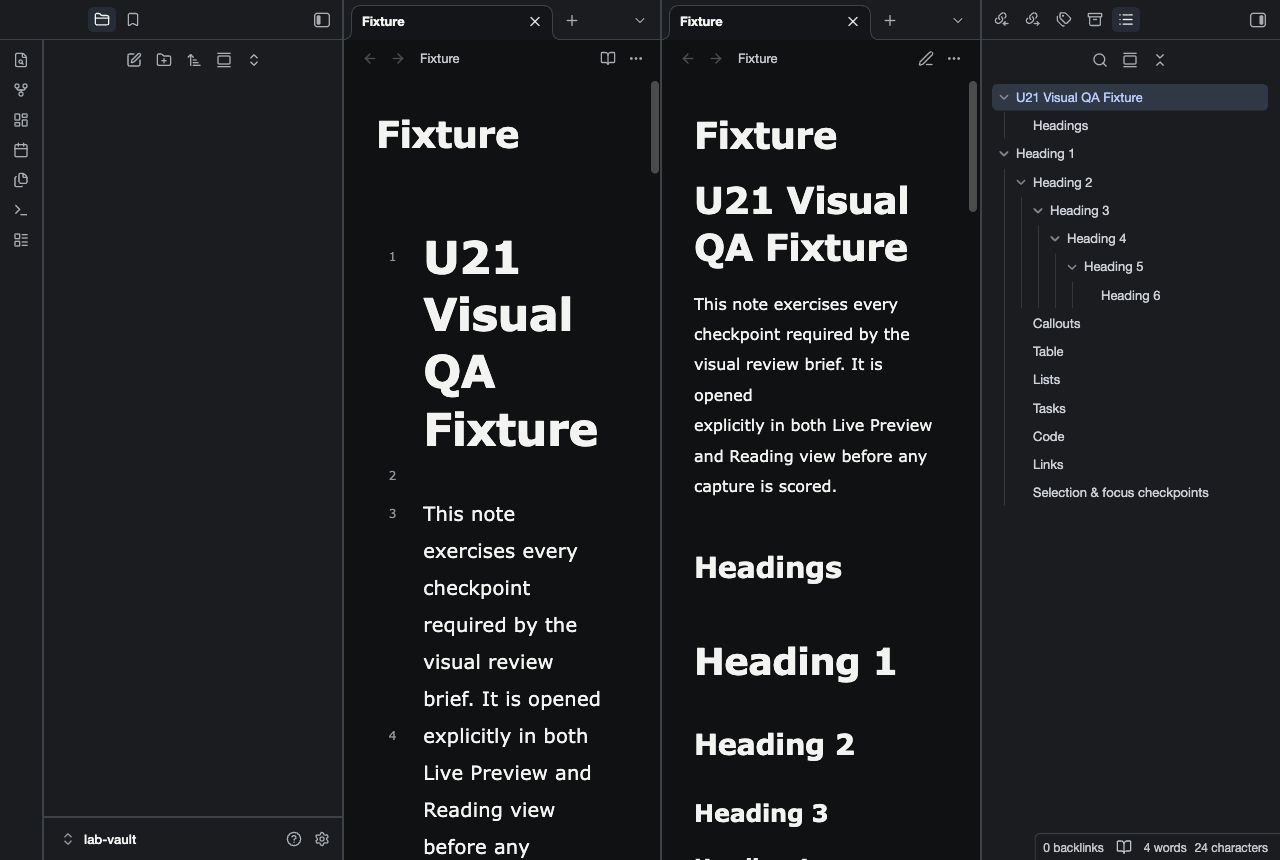
Task: Collapse the Heading 2 outline branch
Action: (x=1021, y=183)
